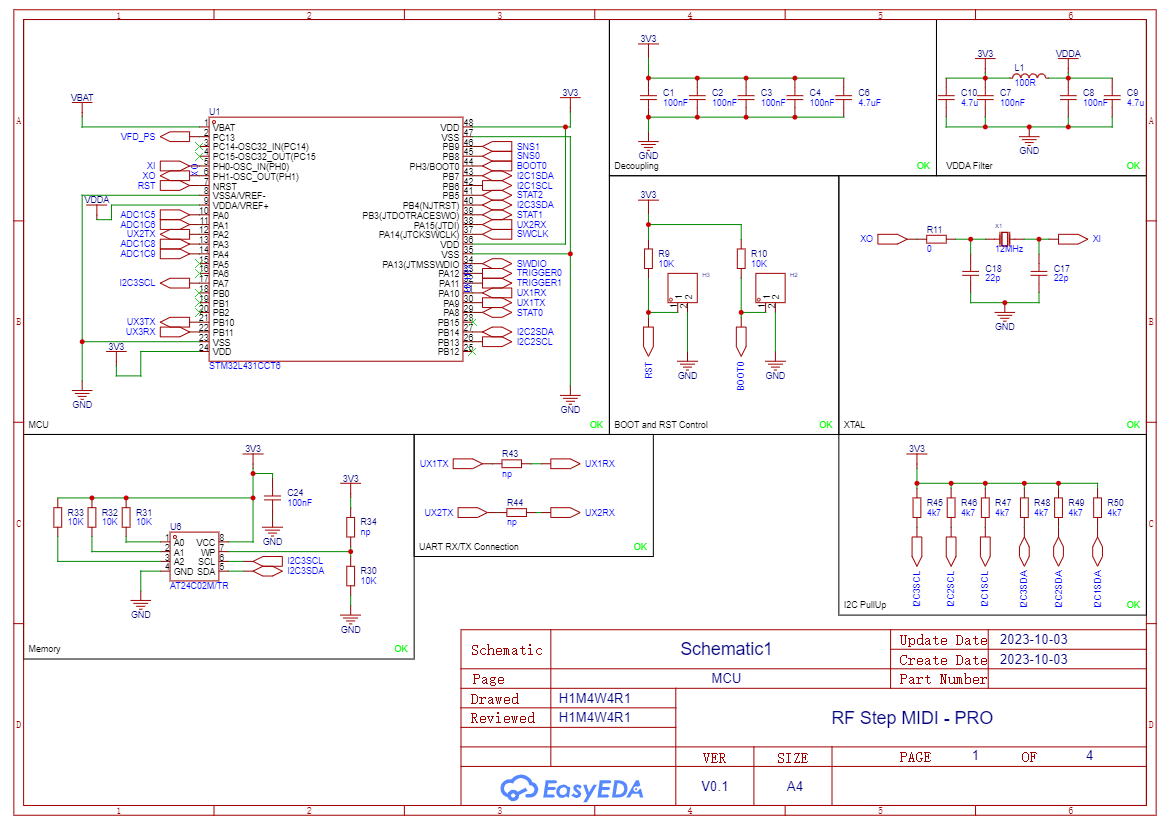Select resistor R33 10K symbol
Screen dimensions: 1170x825
coord(57,517)
